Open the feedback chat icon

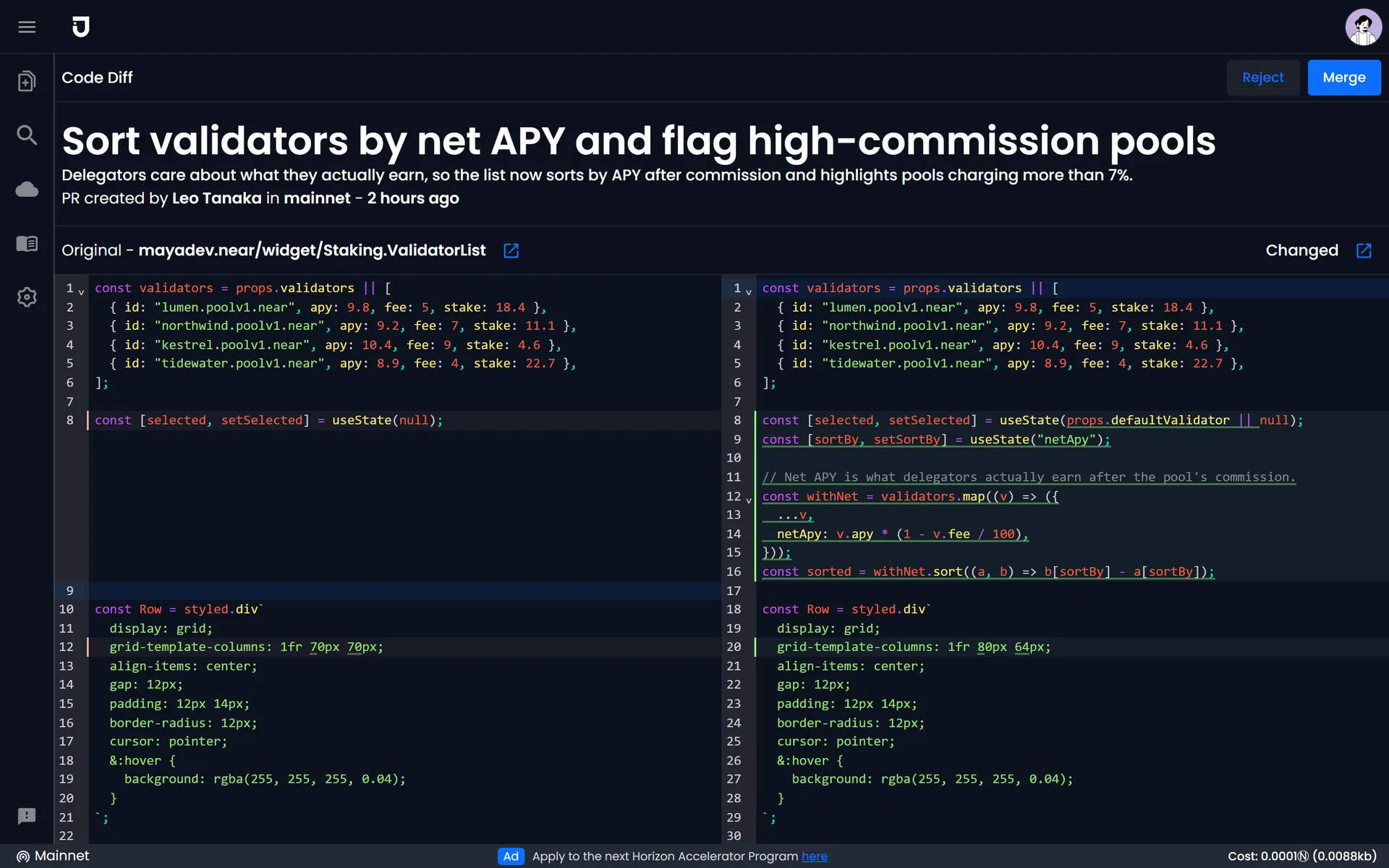[x=27, y=817]
